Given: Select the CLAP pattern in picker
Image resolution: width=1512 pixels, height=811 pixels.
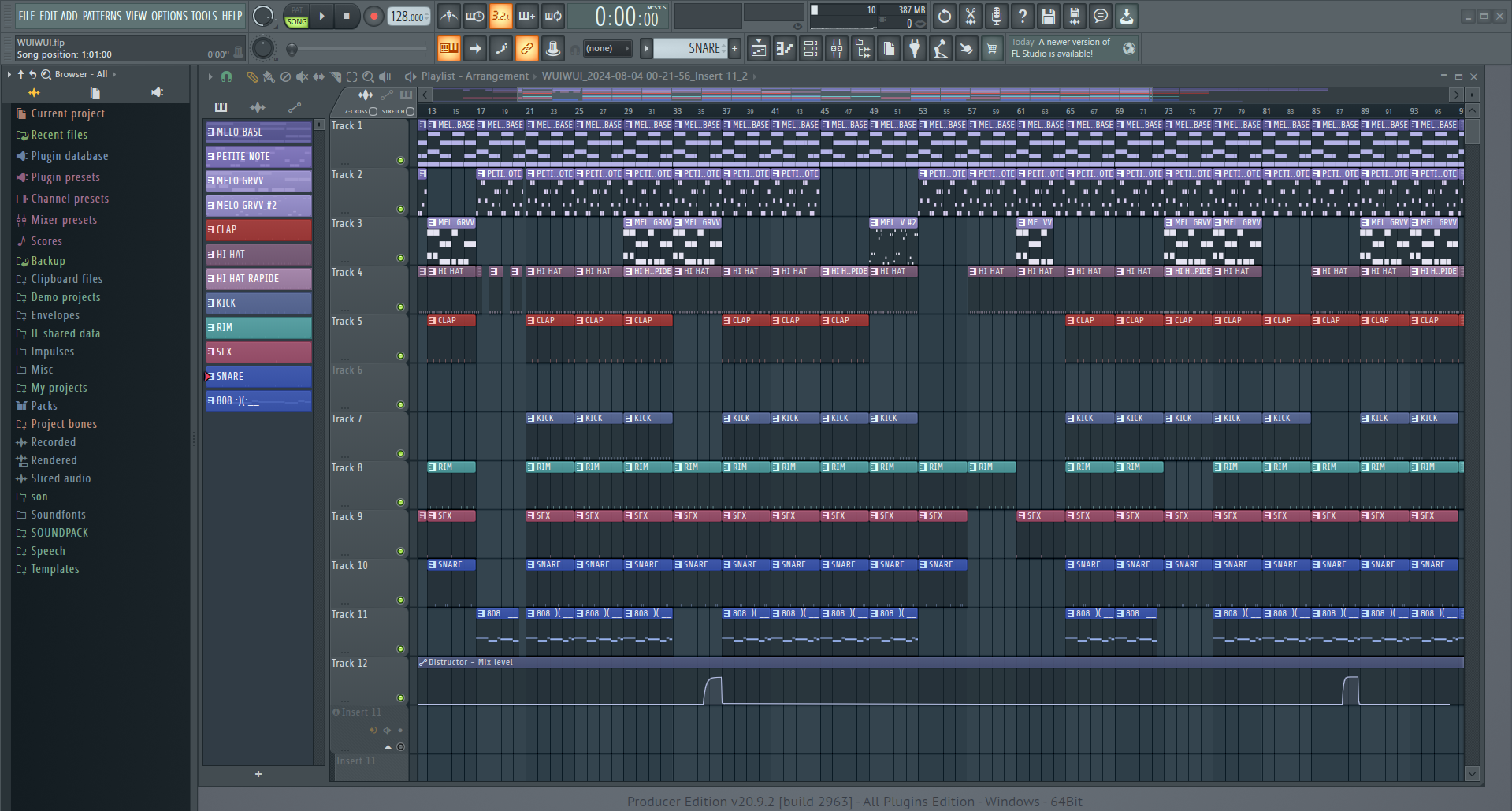Looking at the screenshot, I should tap(258, 229).
